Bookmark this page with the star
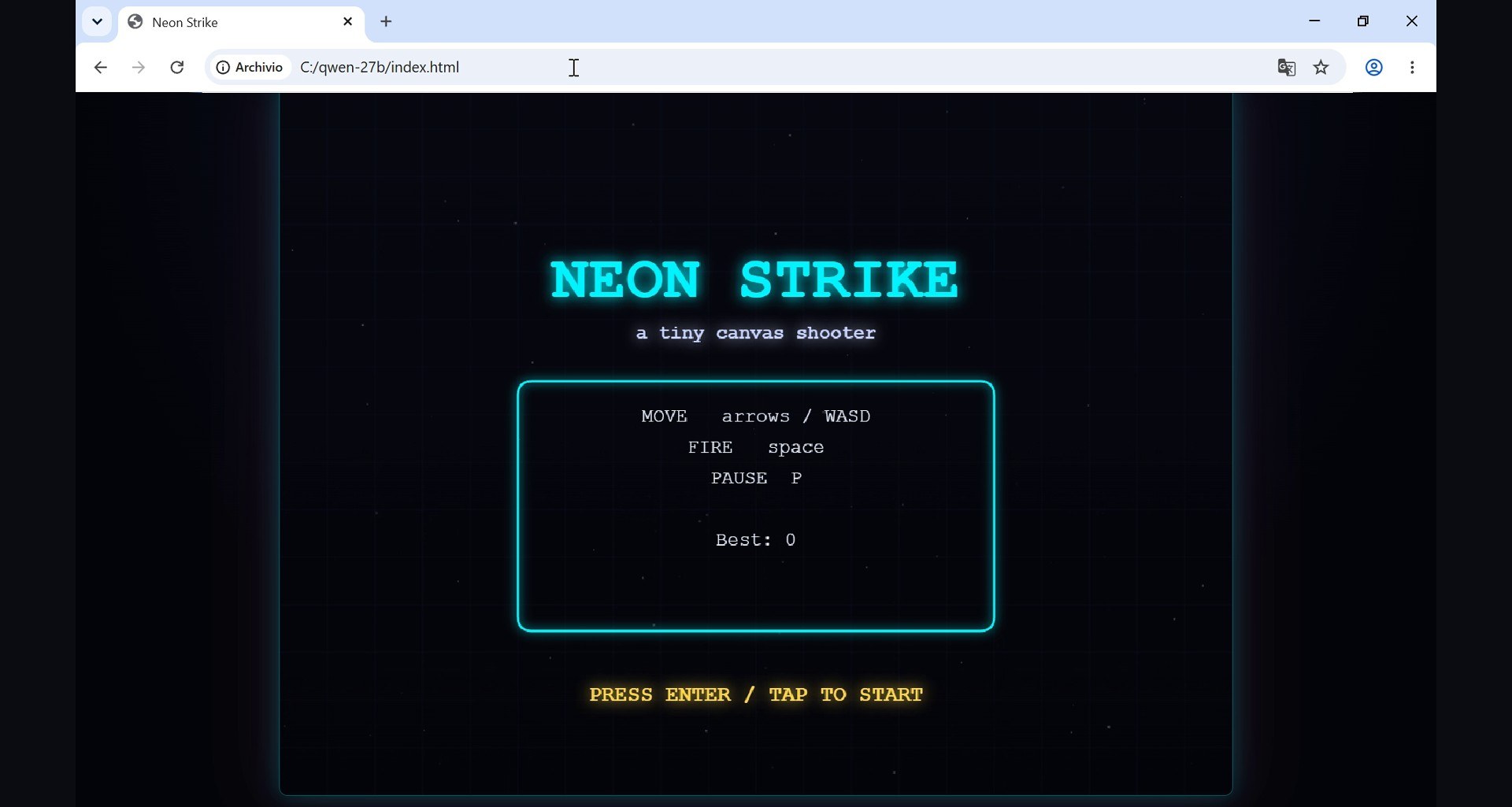 pyautogui.click(x=1321, y=68)
